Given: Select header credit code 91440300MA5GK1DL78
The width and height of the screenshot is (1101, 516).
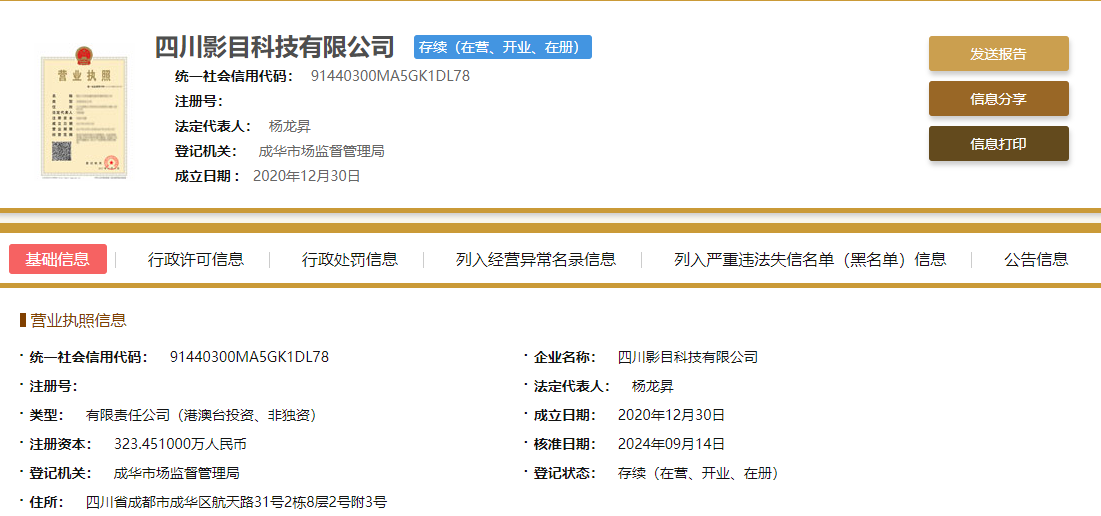Looking at the screenshot, I should [x=390, y=77].
